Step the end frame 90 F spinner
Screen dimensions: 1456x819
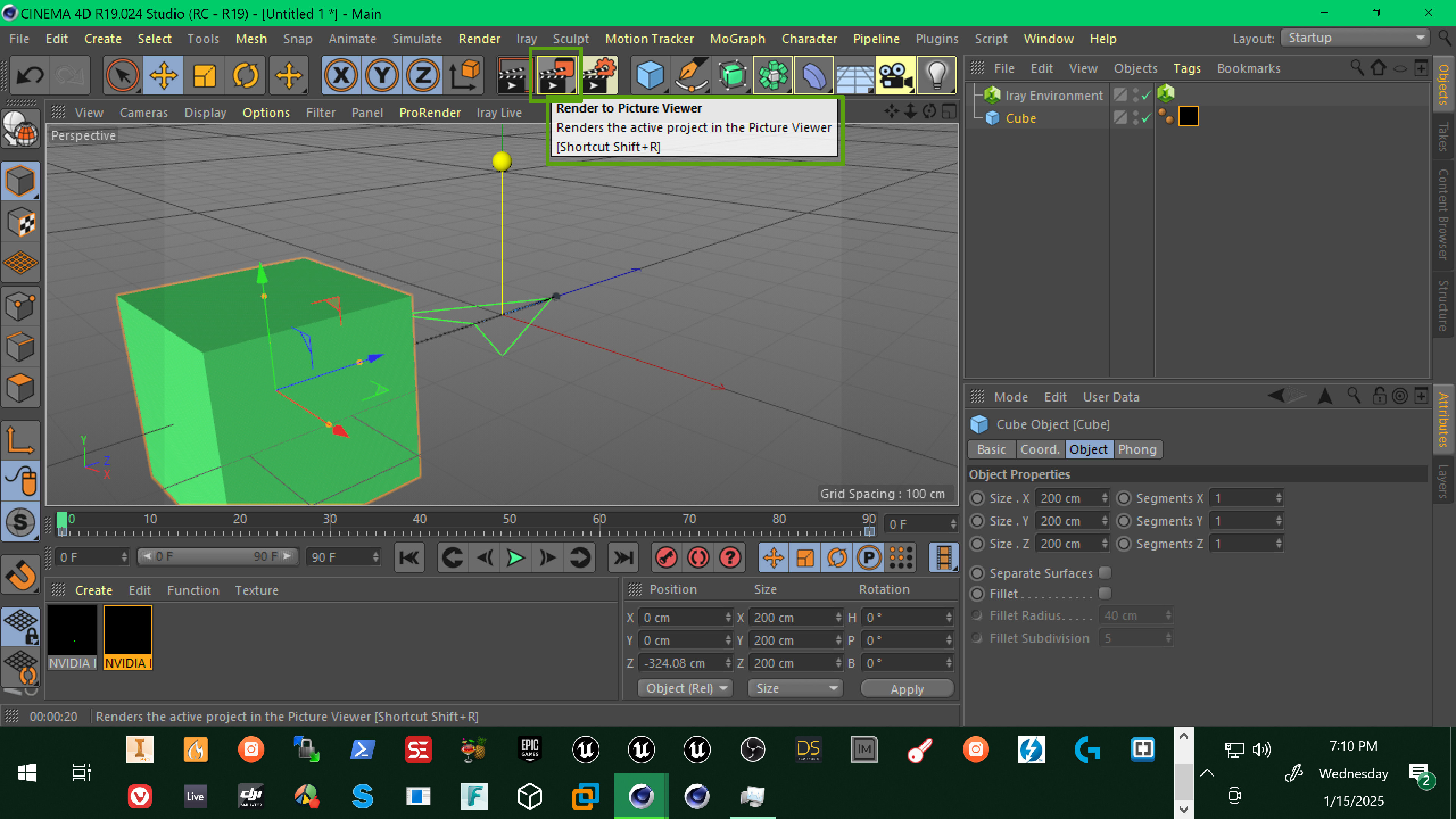[375, 557]
